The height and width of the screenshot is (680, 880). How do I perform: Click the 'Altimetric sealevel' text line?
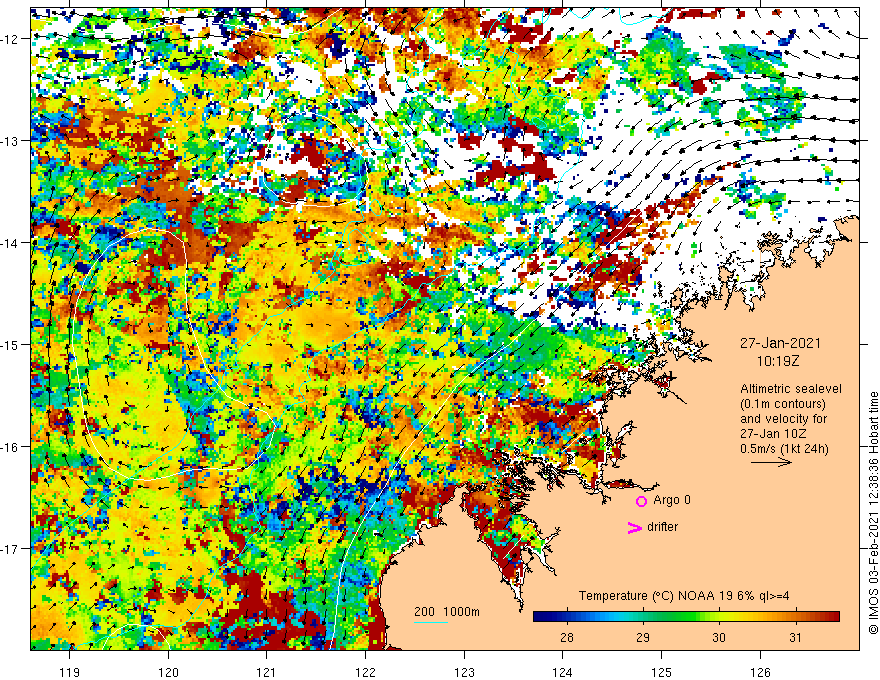coord(791,388)
